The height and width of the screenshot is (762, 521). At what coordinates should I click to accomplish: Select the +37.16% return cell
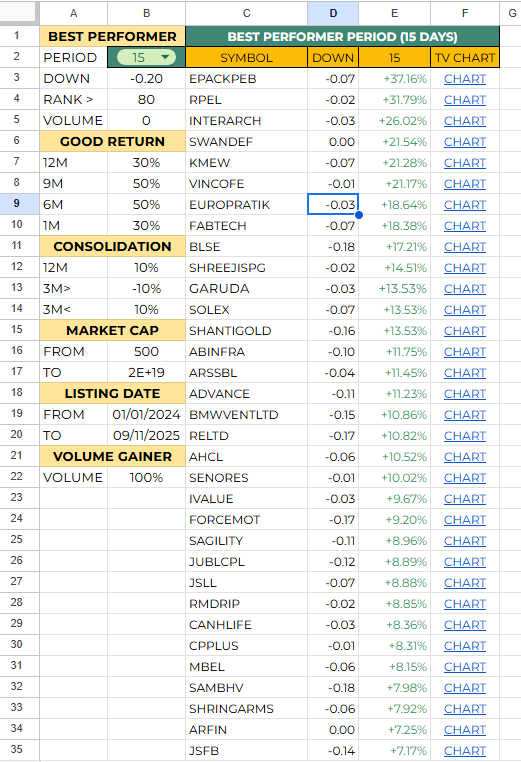pos(395,79)
